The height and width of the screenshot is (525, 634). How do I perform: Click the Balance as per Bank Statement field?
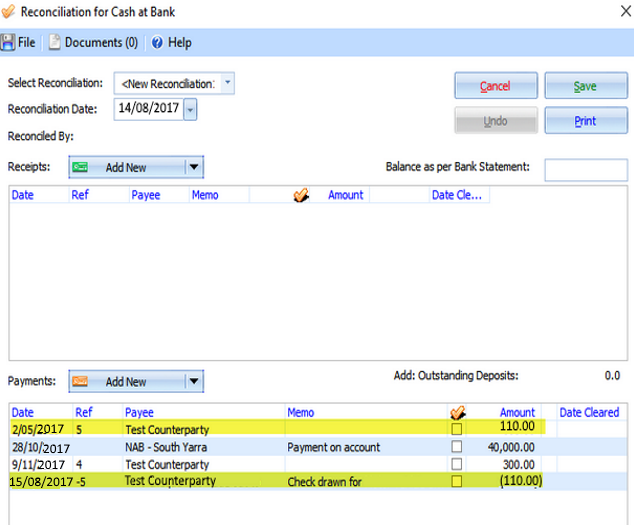coord(586,170)
